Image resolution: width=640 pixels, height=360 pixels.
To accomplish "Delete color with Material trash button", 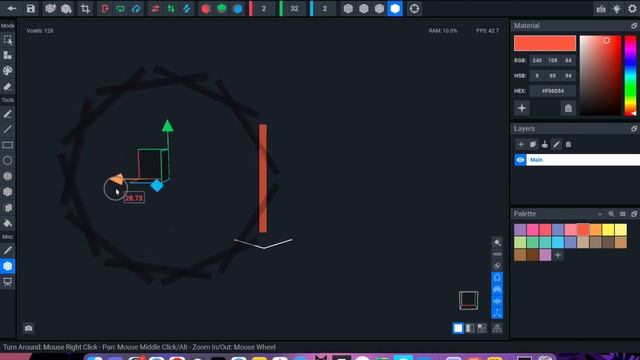I will click(568, 108).
